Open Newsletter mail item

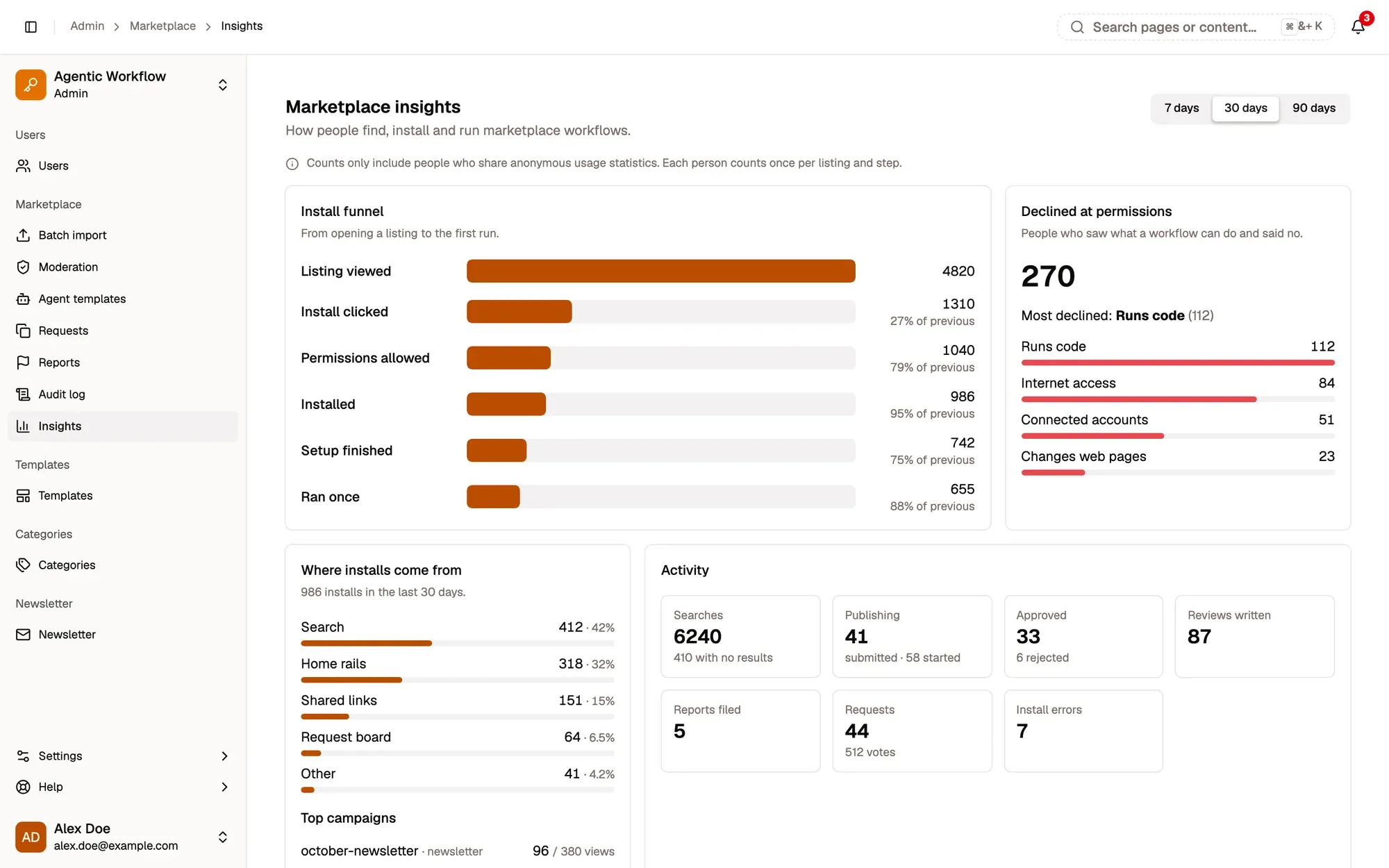[123, 635]
